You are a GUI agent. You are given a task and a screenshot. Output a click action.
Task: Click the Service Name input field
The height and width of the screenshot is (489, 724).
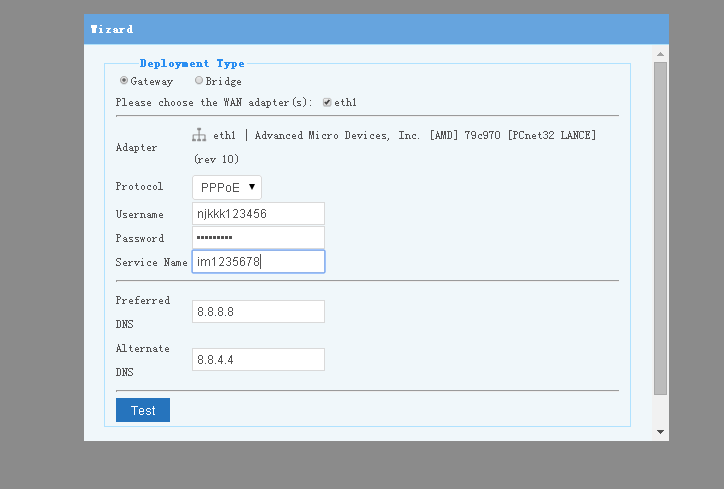[x=258, y=261]
